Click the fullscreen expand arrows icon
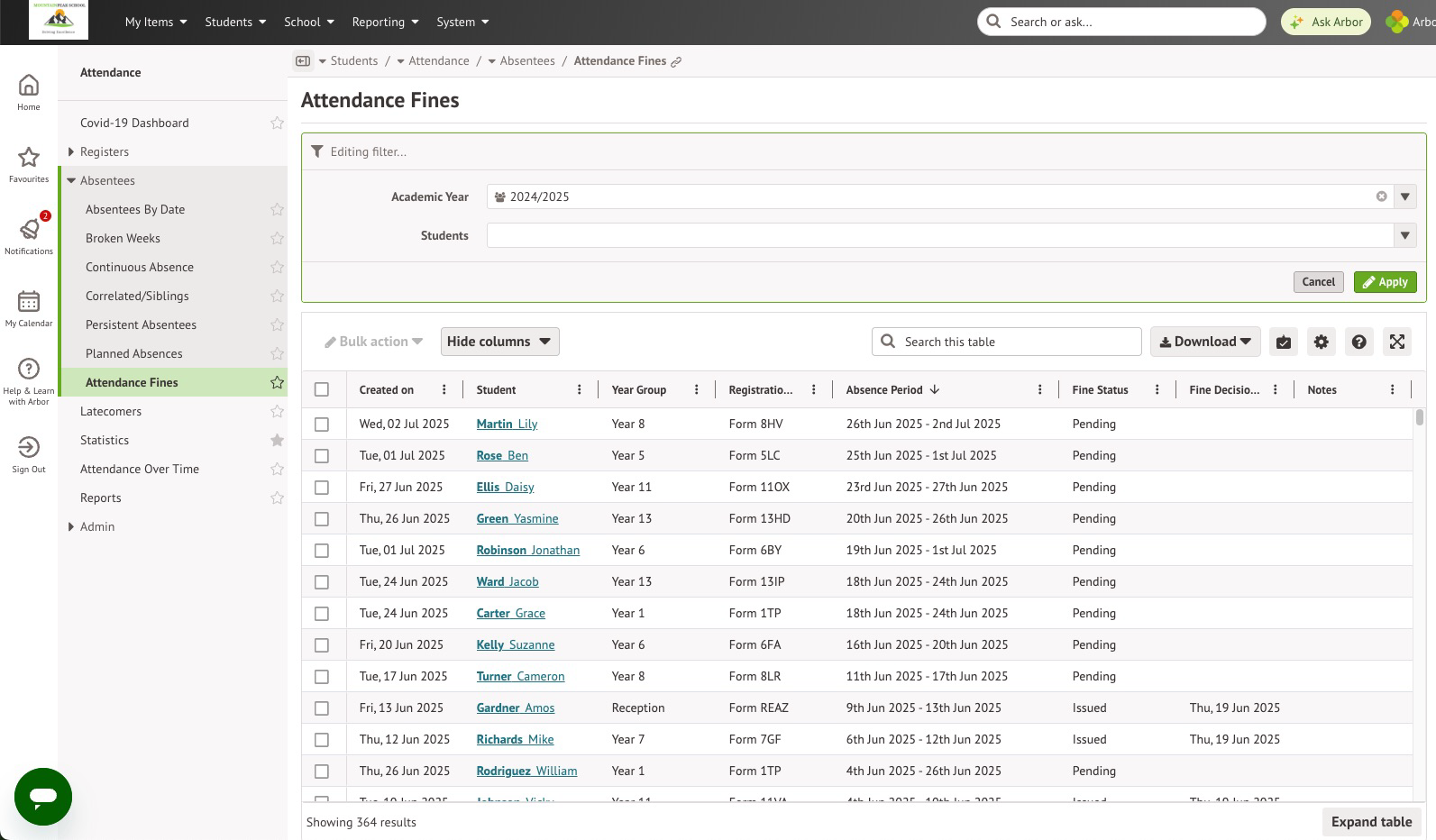The image size is (1436, 840). pos(1396,342)
